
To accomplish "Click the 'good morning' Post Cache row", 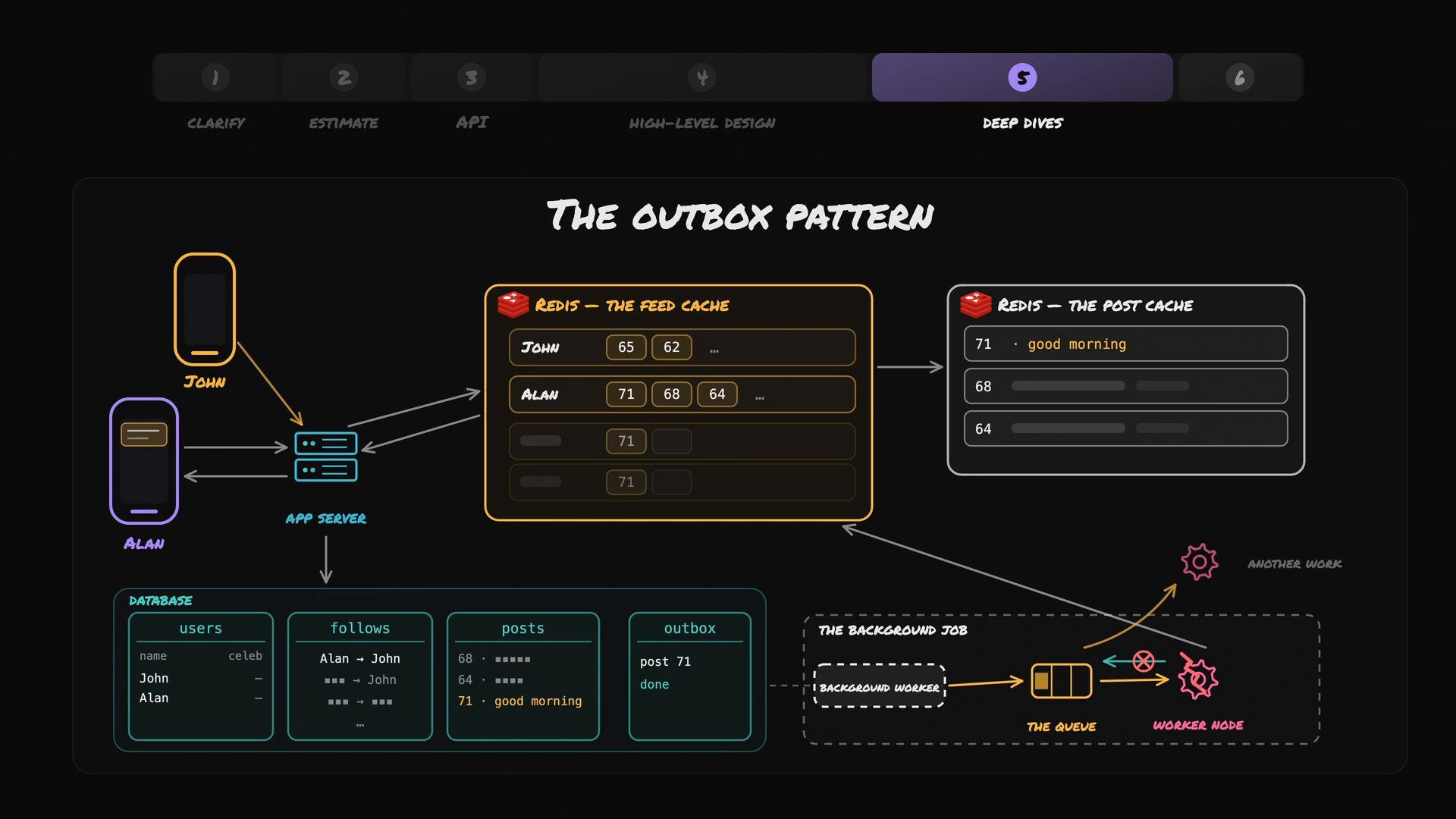I will pyautogui.click(x=1126, y=344).
